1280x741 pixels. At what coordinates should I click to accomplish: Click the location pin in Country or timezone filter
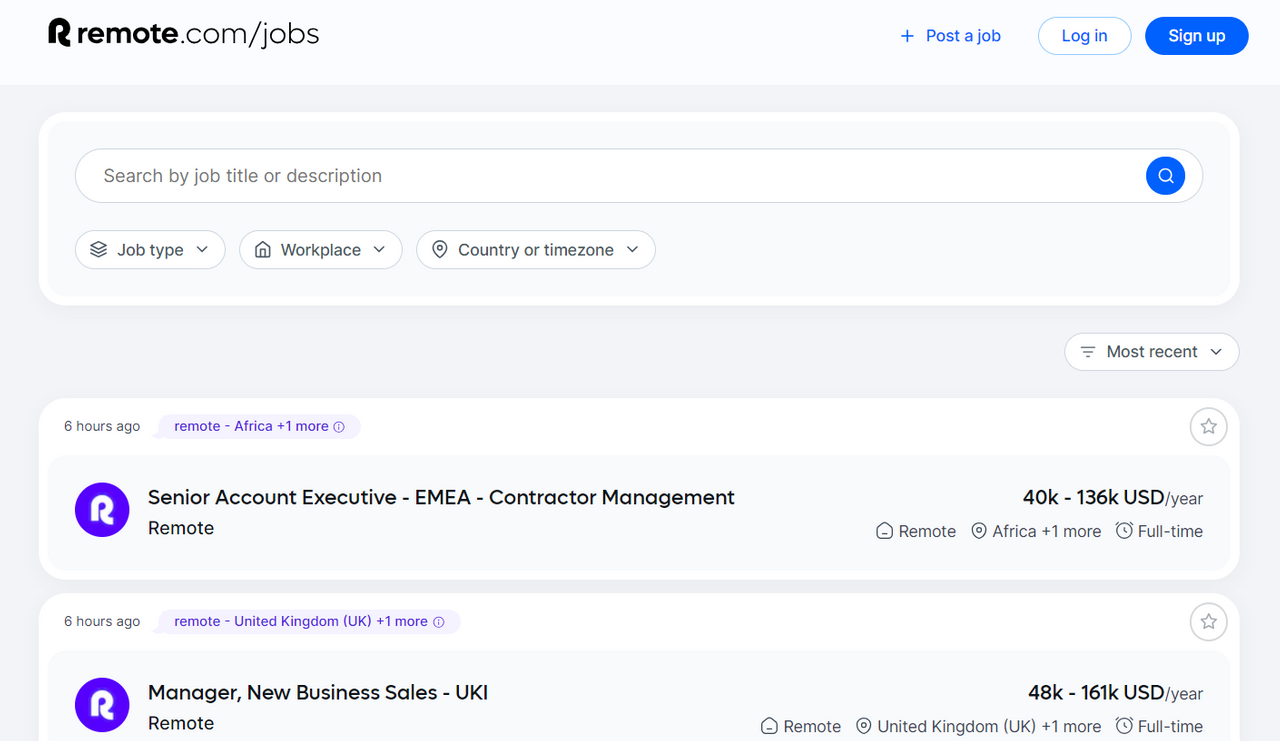(x=439, y=250)
